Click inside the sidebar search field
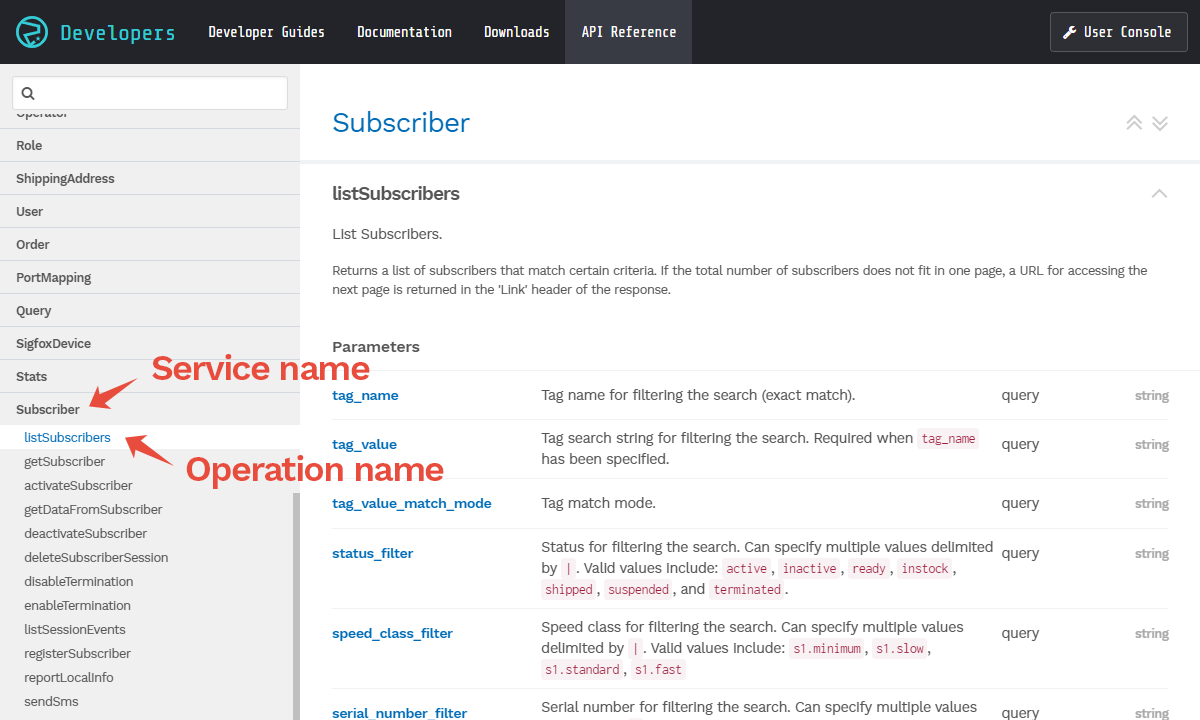 [x=150, y=92]
